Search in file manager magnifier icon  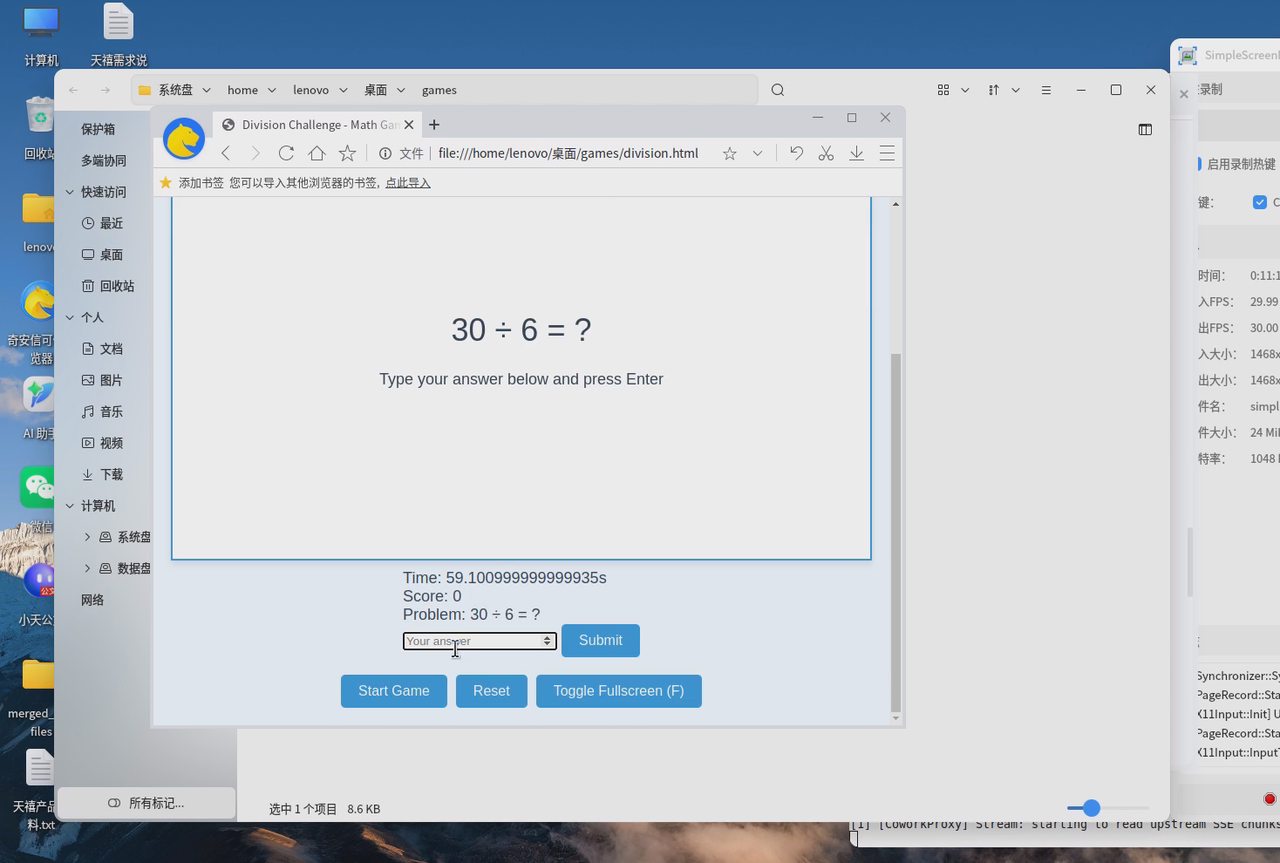tap(778, 90)
